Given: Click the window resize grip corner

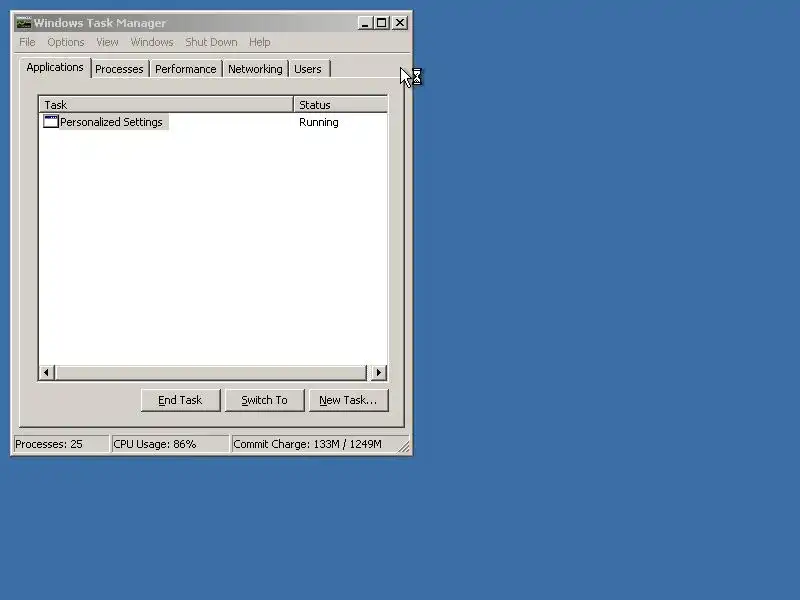Looking at the screenshot, I should [404, 446].
